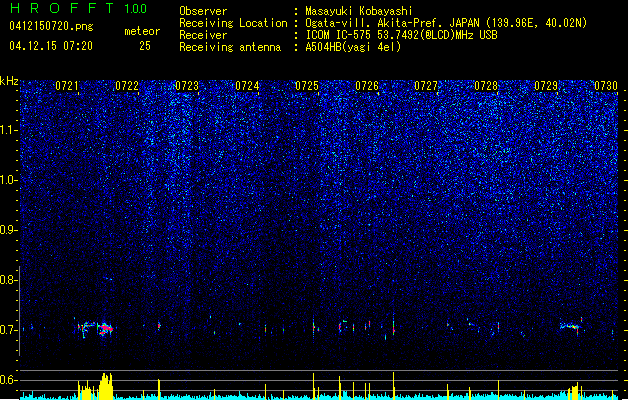This screenshot has height=400, width=629.
Task: Click the 0729 time marker
Action: [x=546, y=86]
